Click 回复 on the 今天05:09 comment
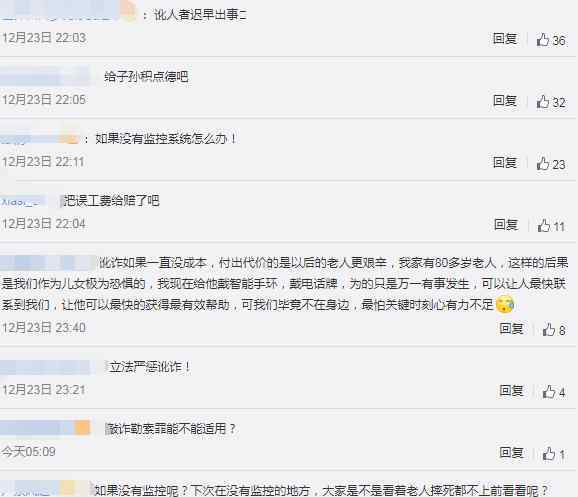This screenshot has height=497, width=578. (x=511, y=452)
